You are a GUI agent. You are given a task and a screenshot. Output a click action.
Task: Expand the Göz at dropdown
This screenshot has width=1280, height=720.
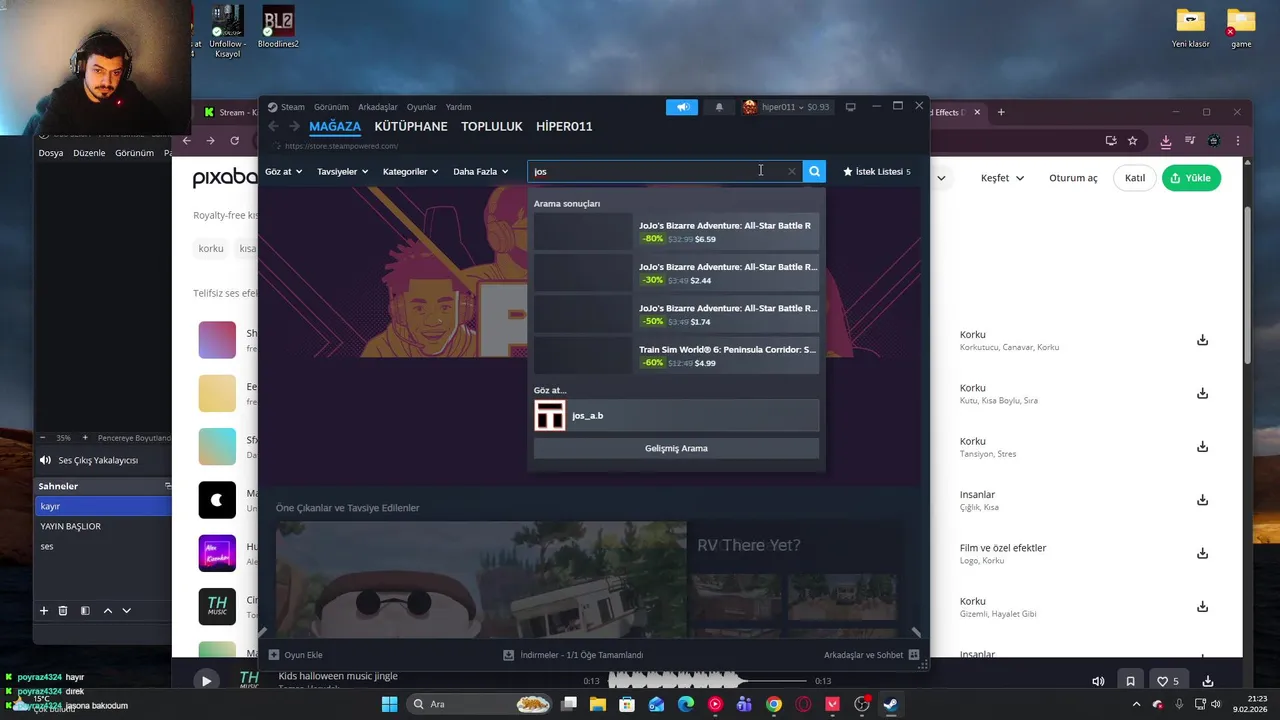283,171
